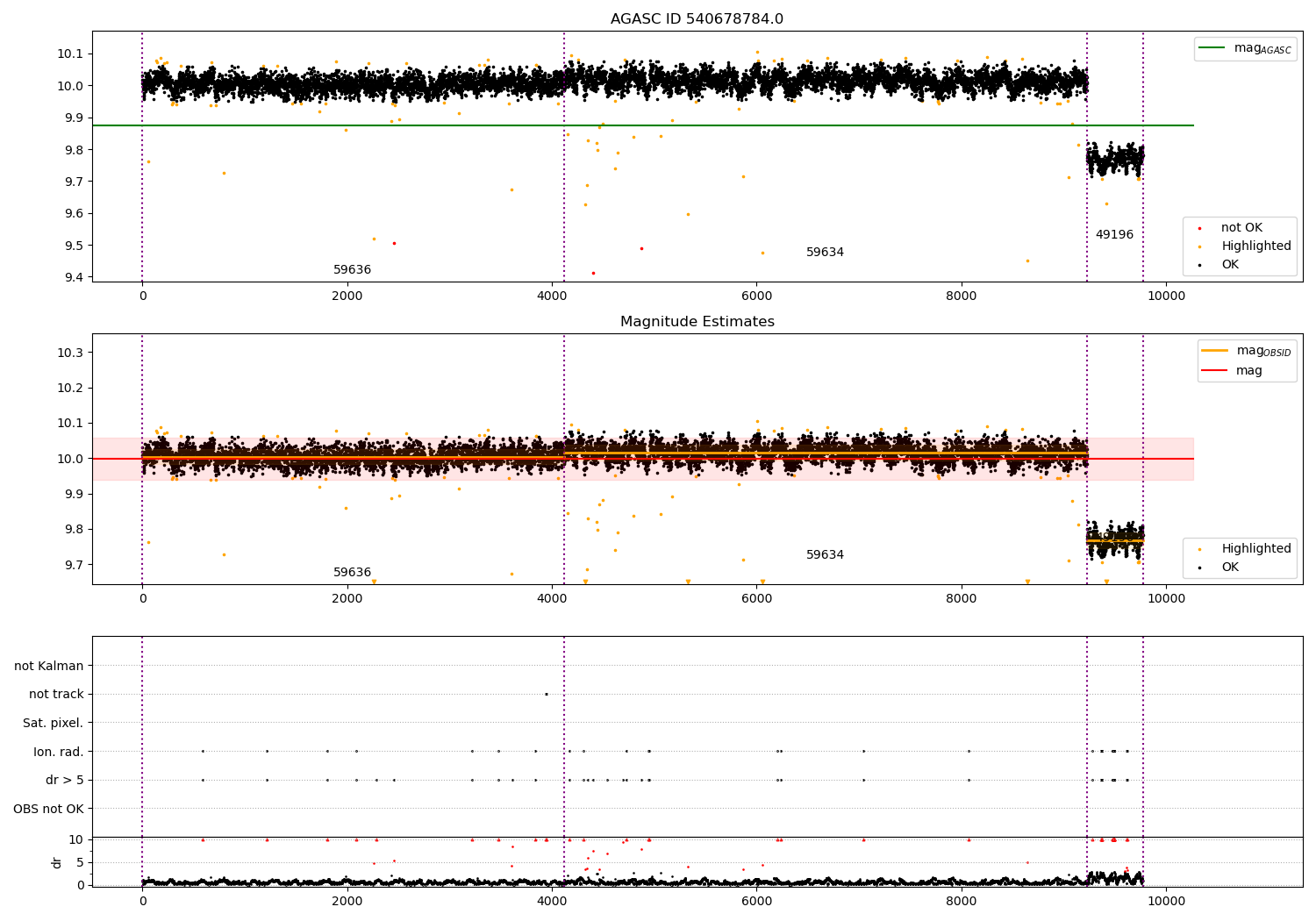Screen dimensions: 1316x921
Task: Click the single data point on the 'not track' row
Action: 546,694
